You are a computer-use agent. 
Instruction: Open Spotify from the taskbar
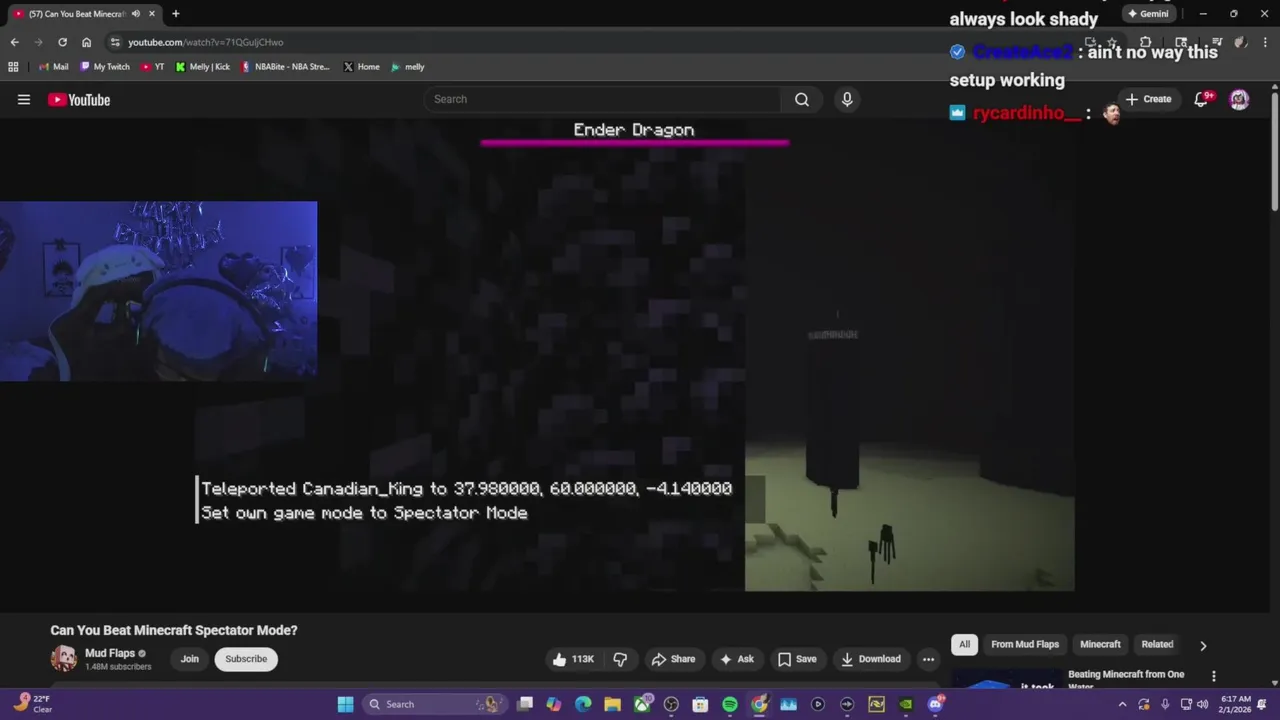pos(730,704)
